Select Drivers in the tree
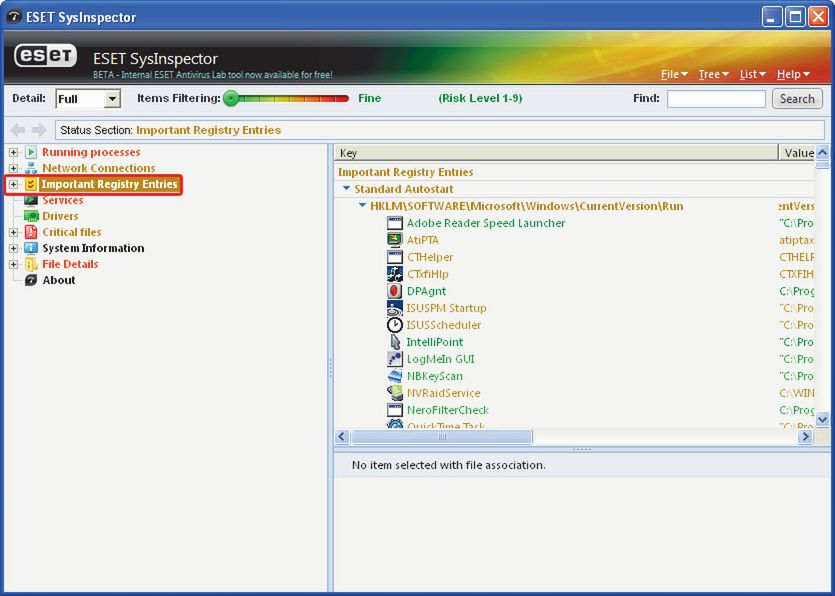835x596 pixels. tap(60, 216)
